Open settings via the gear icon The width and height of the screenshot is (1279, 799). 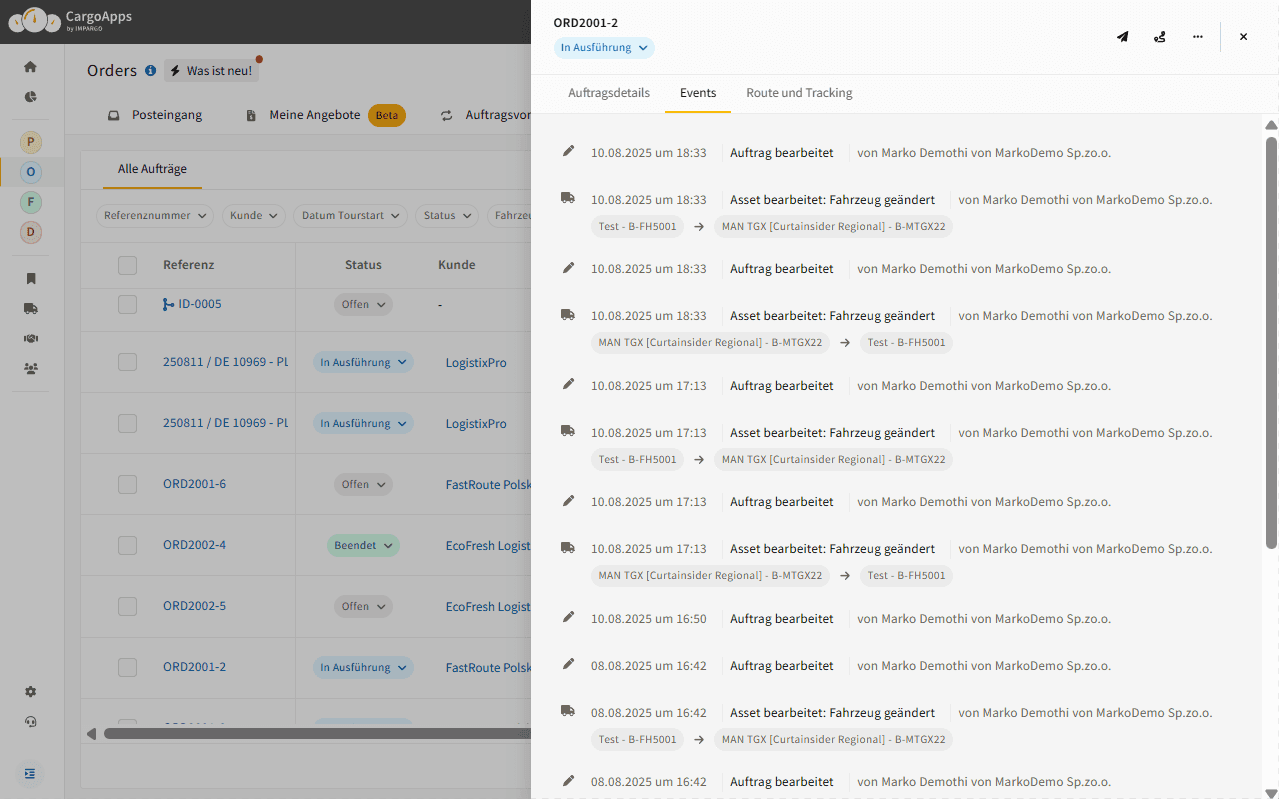[x=30, y=691]
